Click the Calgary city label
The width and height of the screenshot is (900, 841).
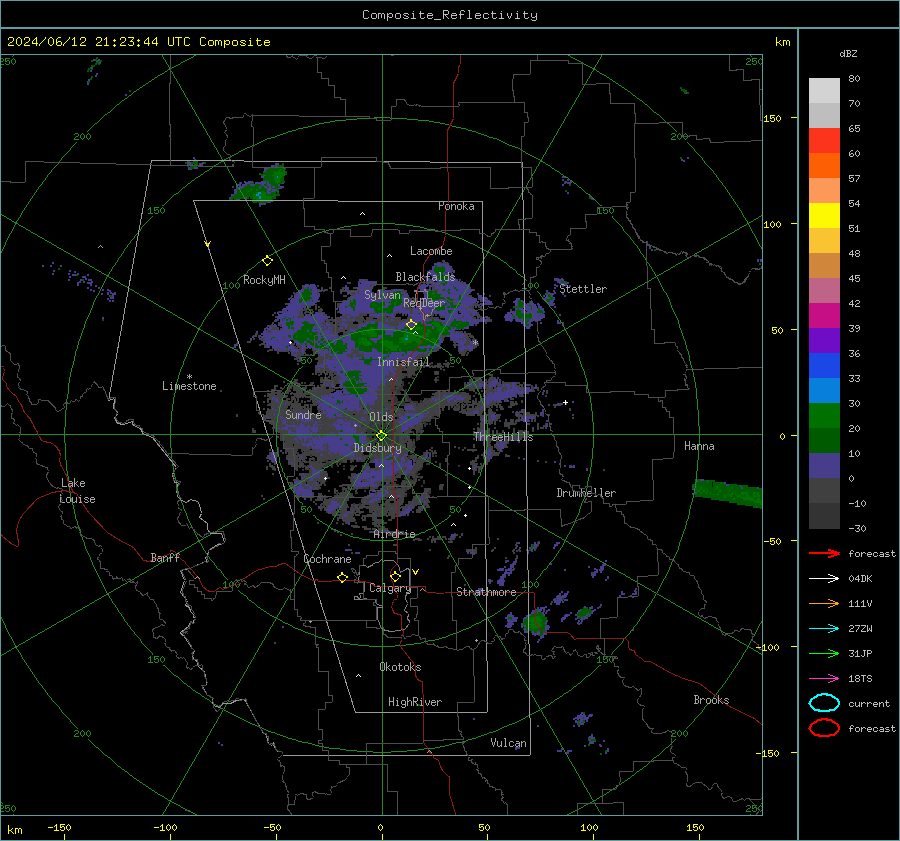point(390,588)
